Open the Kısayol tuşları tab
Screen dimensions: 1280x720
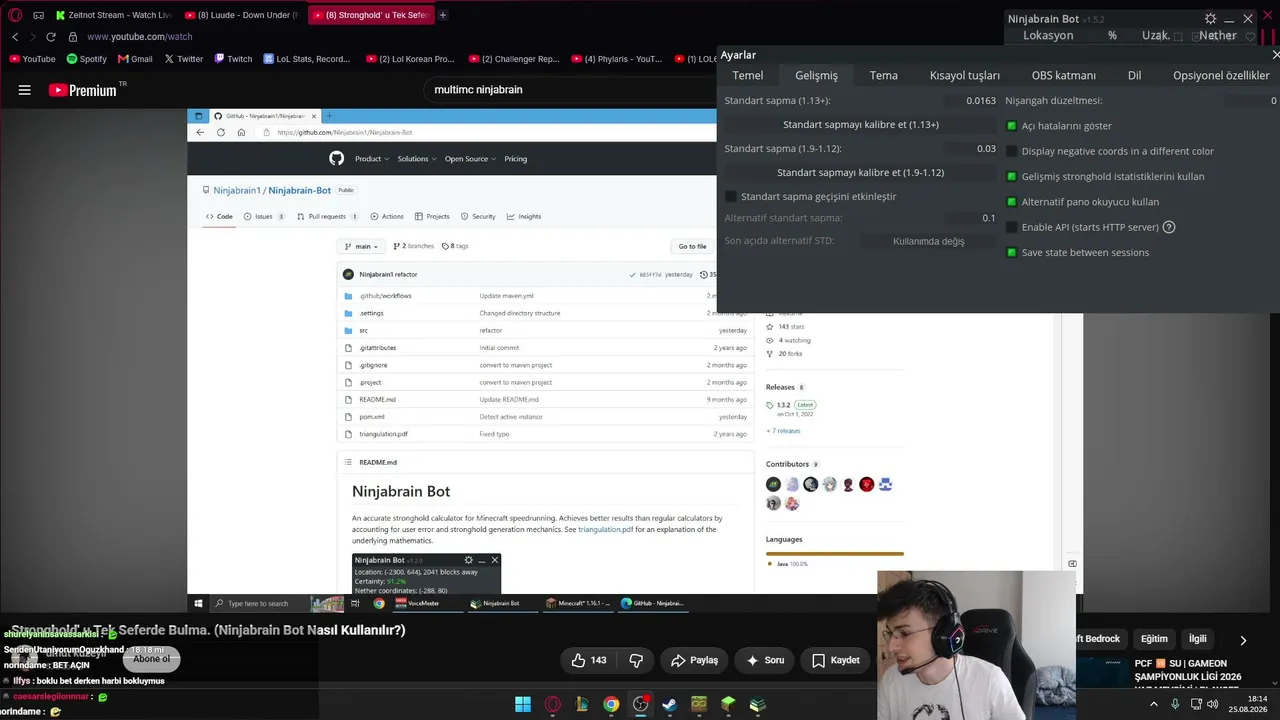(x=965, y=76)
